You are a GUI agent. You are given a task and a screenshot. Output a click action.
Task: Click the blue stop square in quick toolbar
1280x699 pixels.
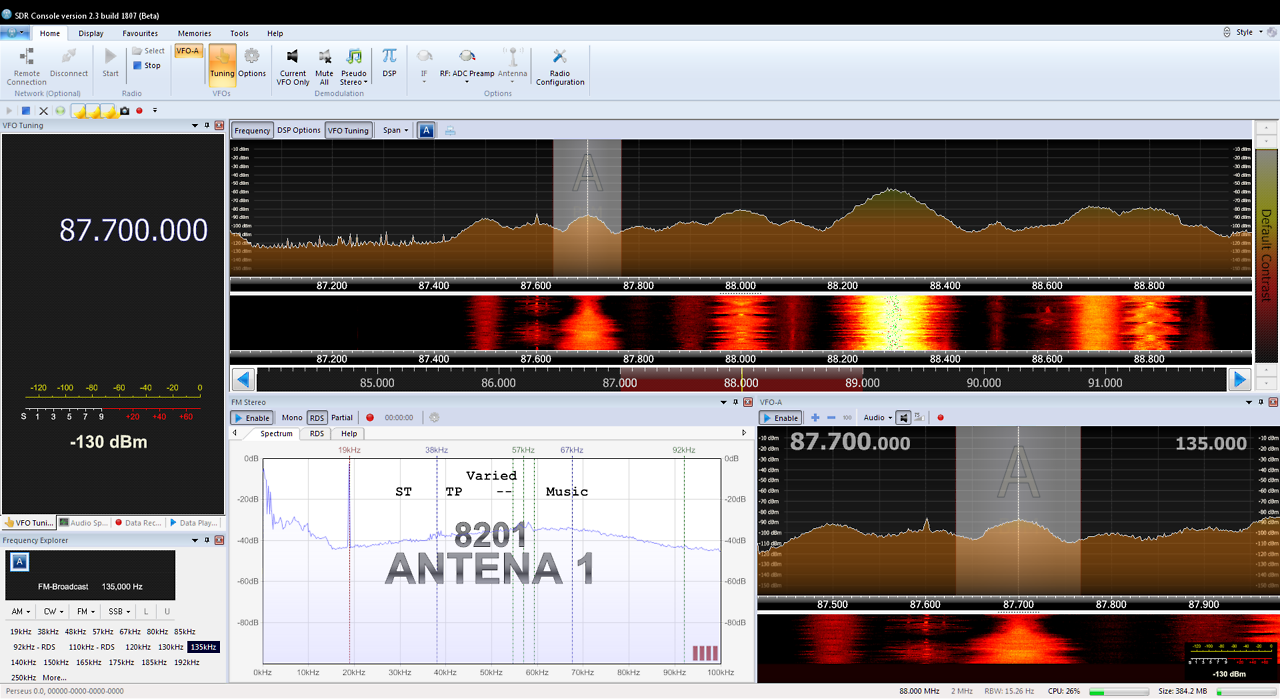26,110
